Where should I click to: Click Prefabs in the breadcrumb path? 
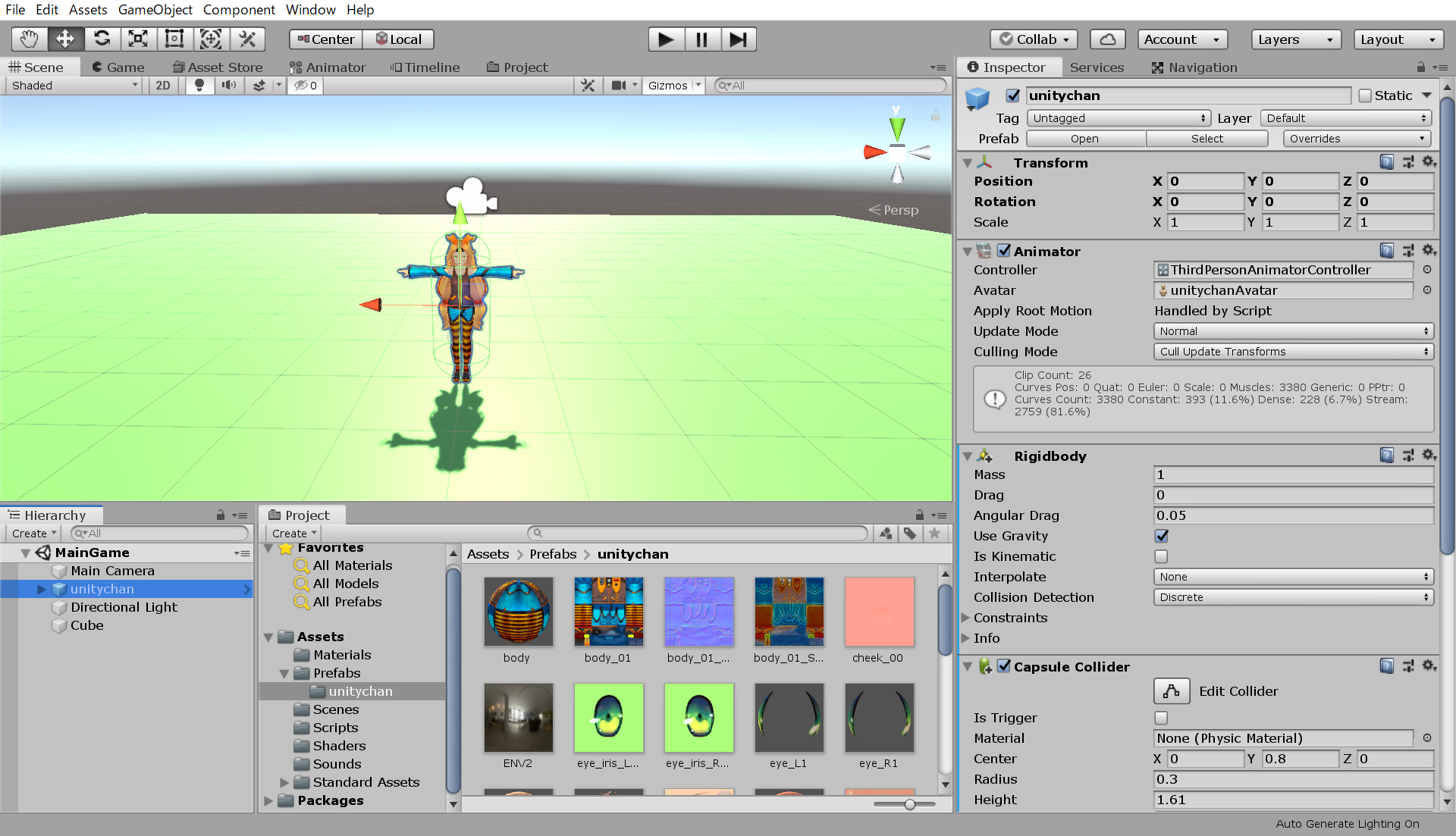point(553,554)
